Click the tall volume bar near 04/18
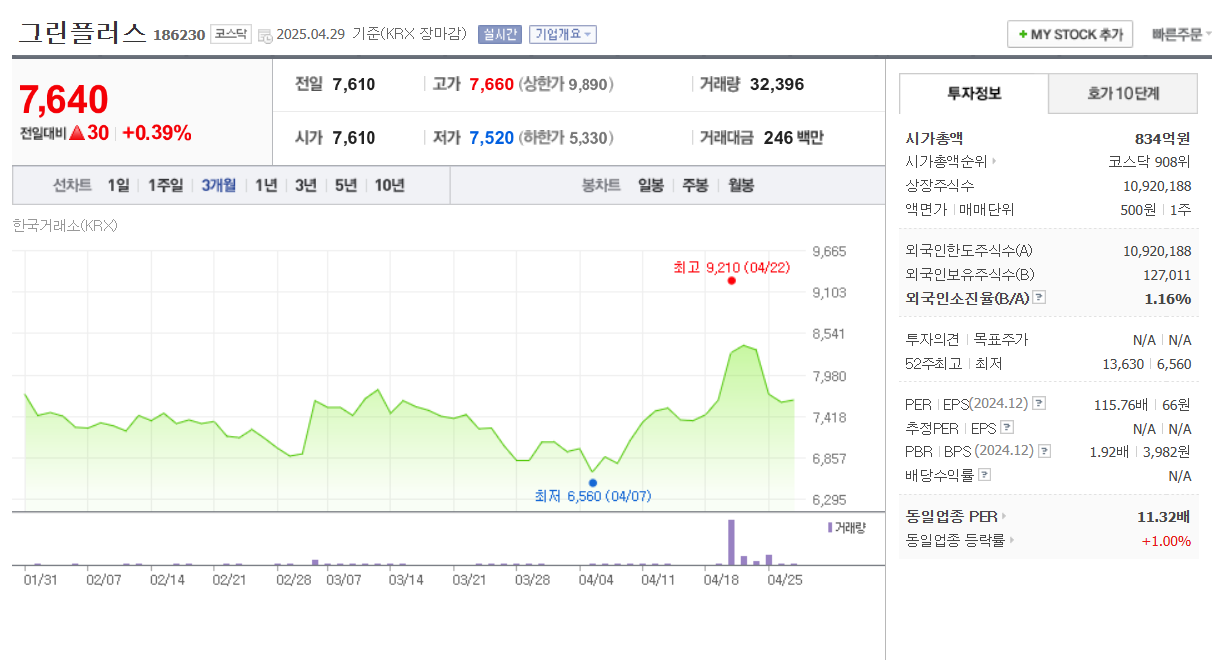 (x=731, y=542)
